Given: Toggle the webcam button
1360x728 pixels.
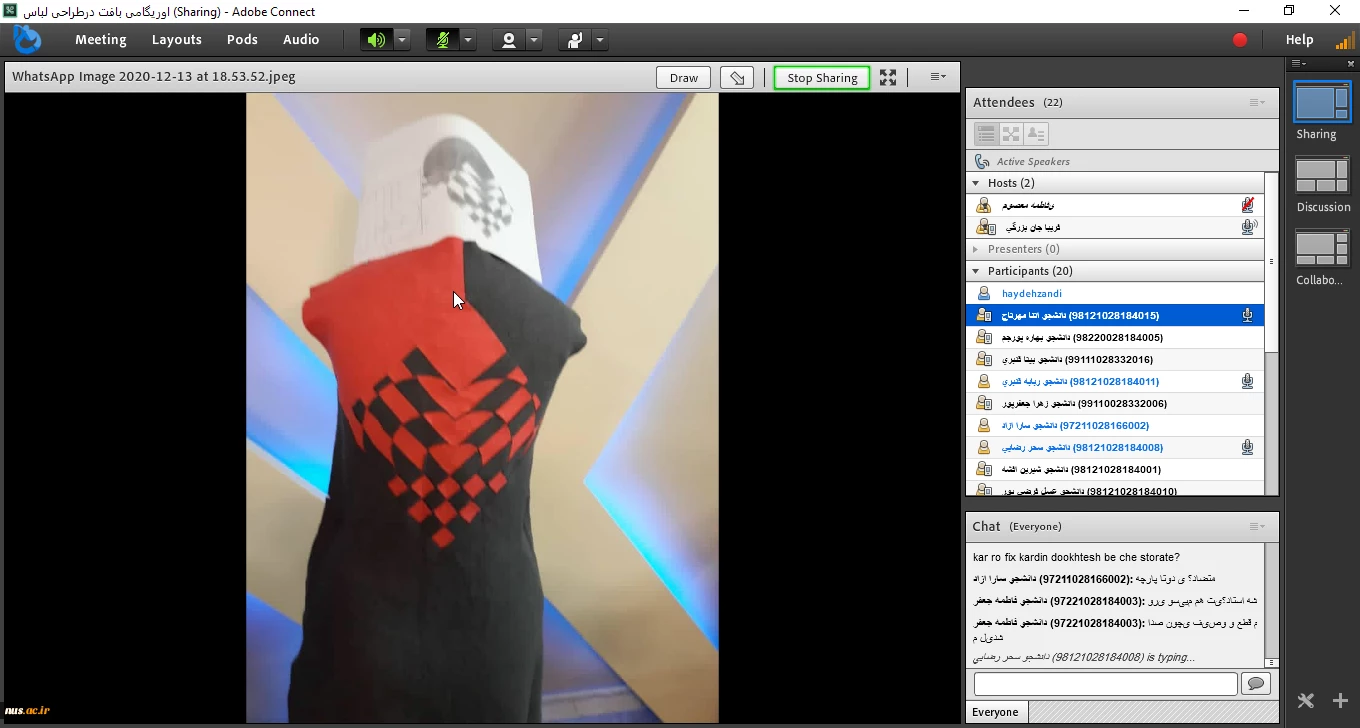Looking at the screenshot, I should point(509,40).
